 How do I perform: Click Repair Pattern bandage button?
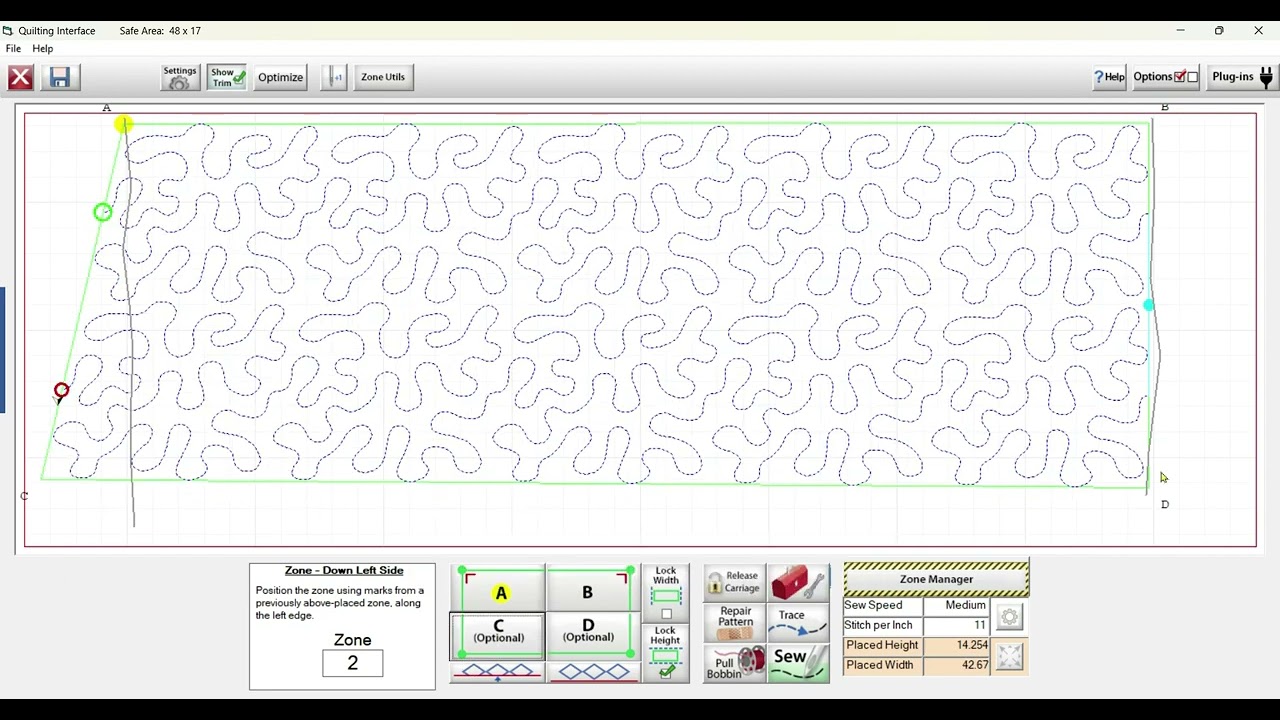[734, 623]
